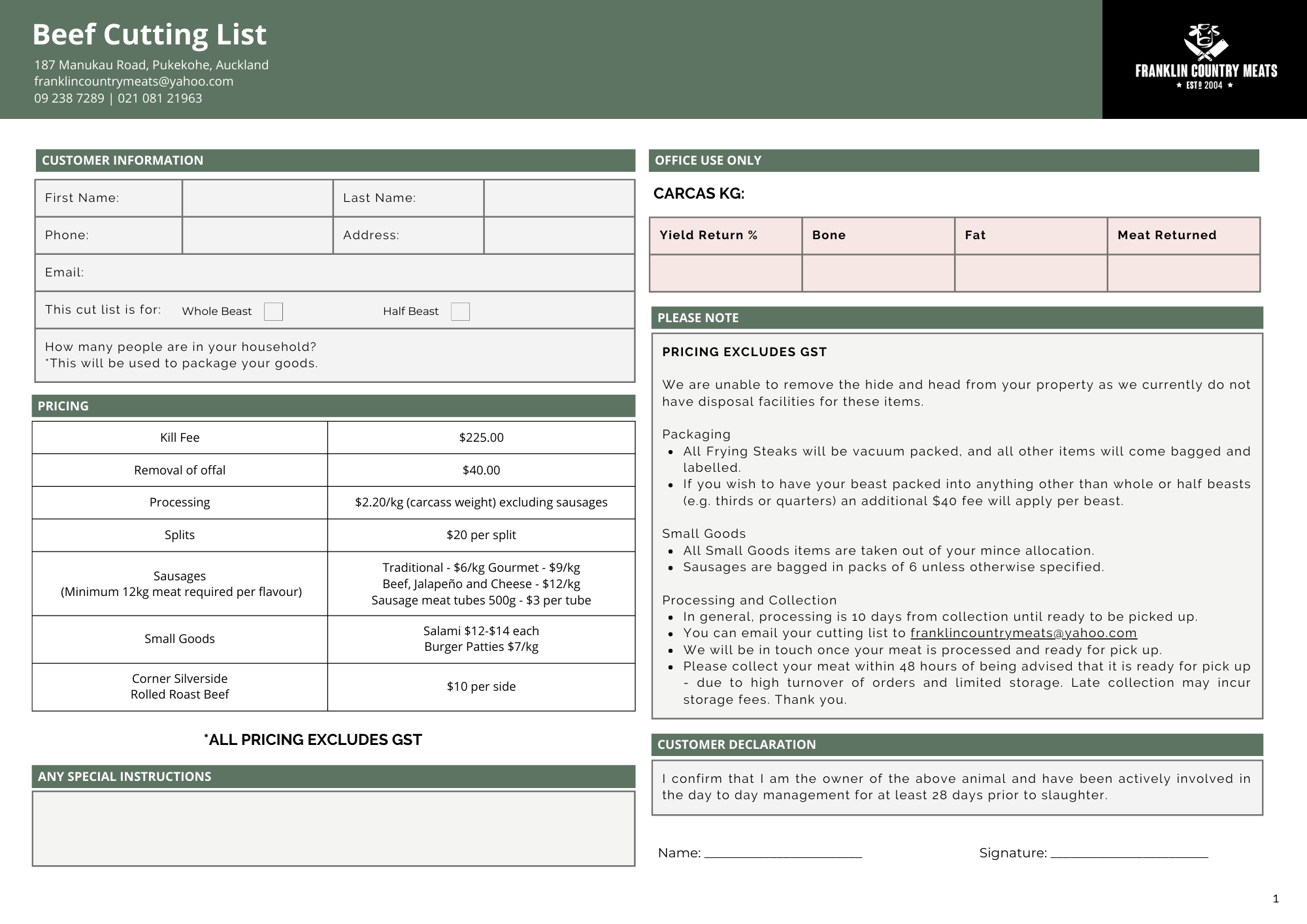The width and height of the screenshot is (1307, 924).
Task: Tick the Whole Beast checkbox
Action: tap(273, 312)
